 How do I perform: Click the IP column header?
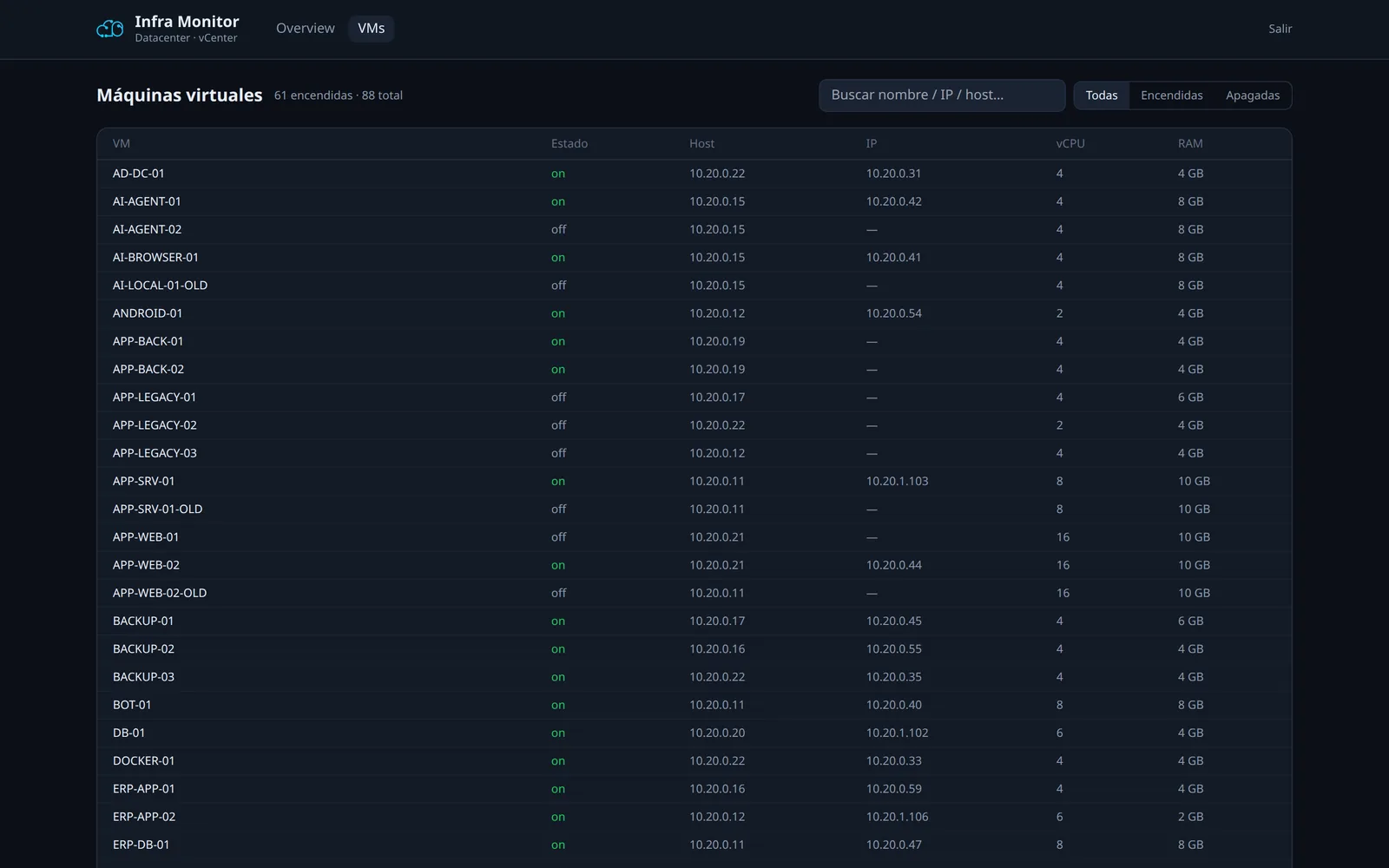point(872,144)
